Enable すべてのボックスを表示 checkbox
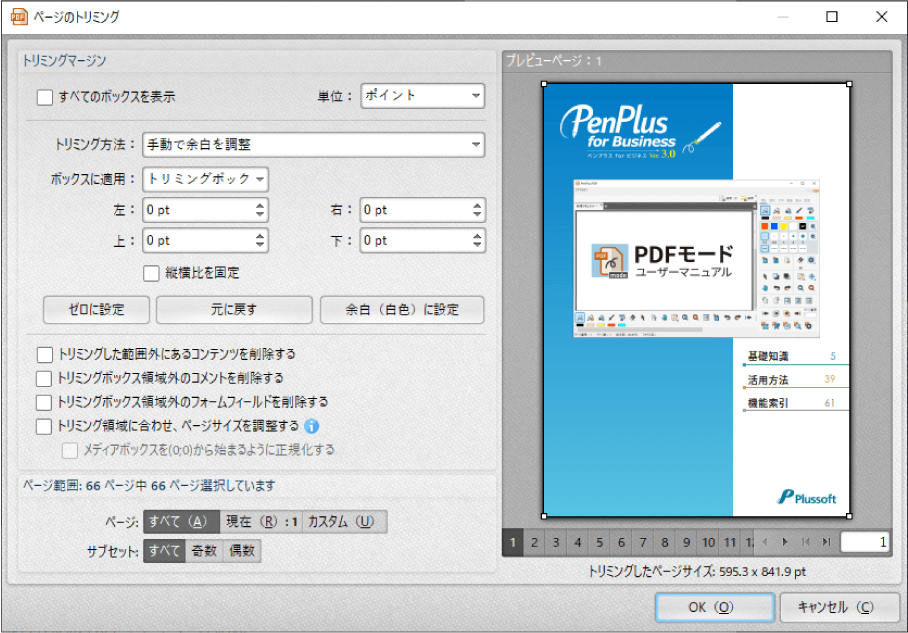The image size is (908, 633). pyautogui.click(x=45, y=97)
